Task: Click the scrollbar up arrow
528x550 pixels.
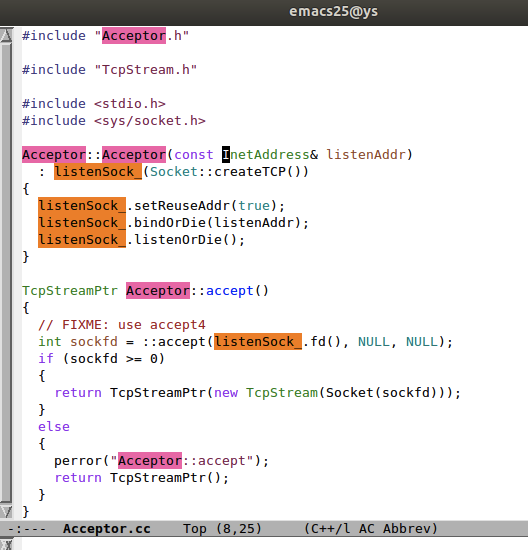Action: [x=6, y=35]
